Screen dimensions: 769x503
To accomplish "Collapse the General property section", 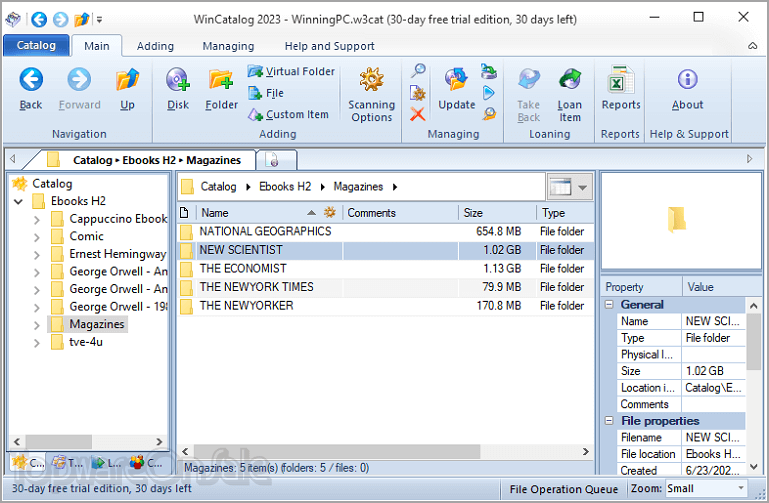I will pyautogui.click(x=609, y=304).
